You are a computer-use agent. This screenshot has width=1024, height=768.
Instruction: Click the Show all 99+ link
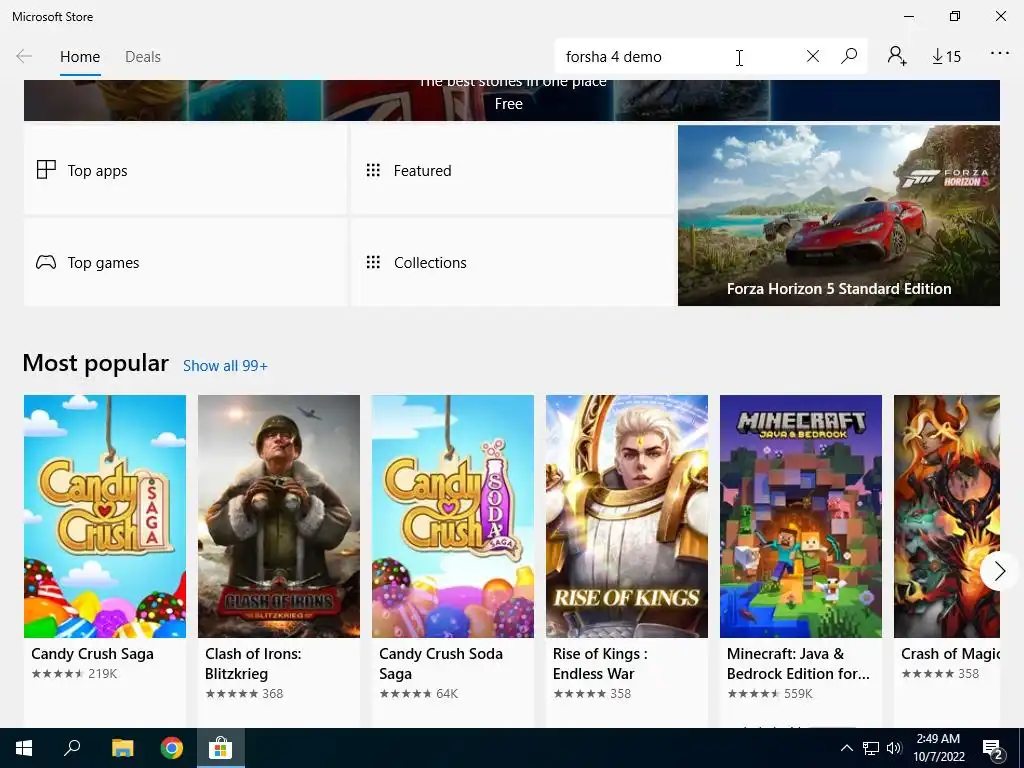(225, 366)
